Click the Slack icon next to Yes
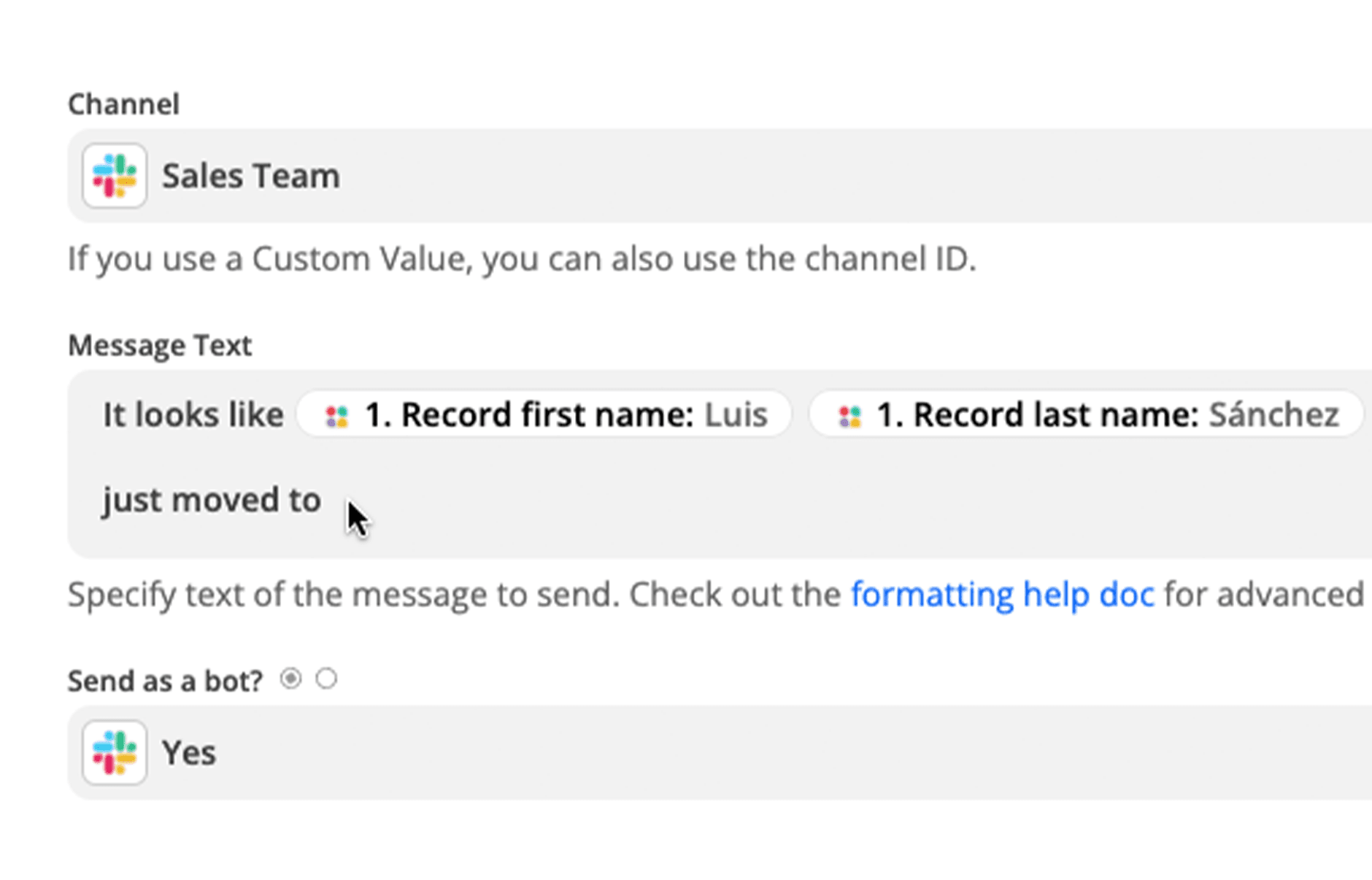1372x880 pixels. 115,752
